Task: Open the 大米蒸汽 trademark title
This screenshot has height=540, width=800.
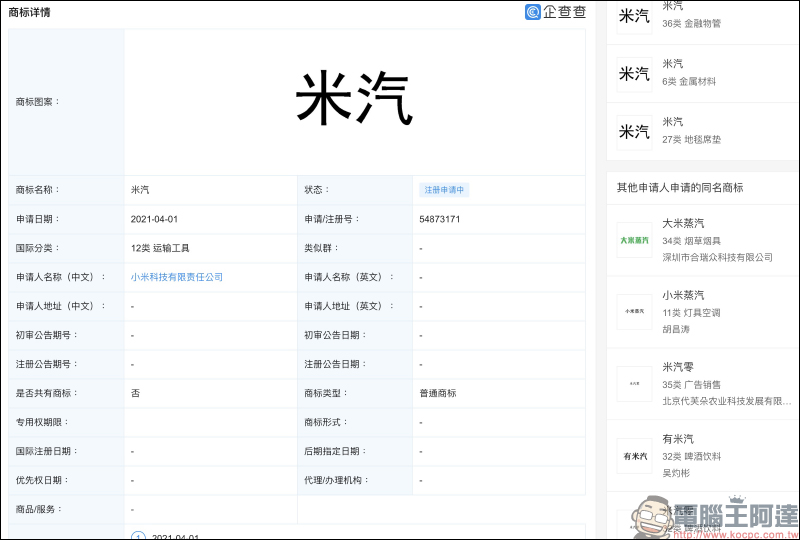Action: point(683,223)
